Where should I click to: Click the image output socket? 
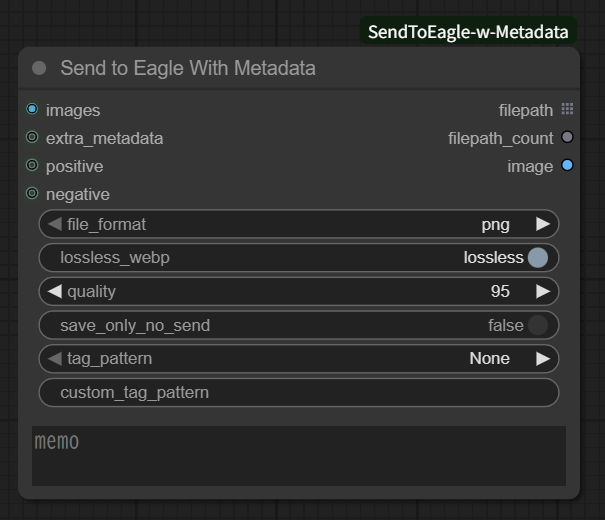tap(567, 165)
